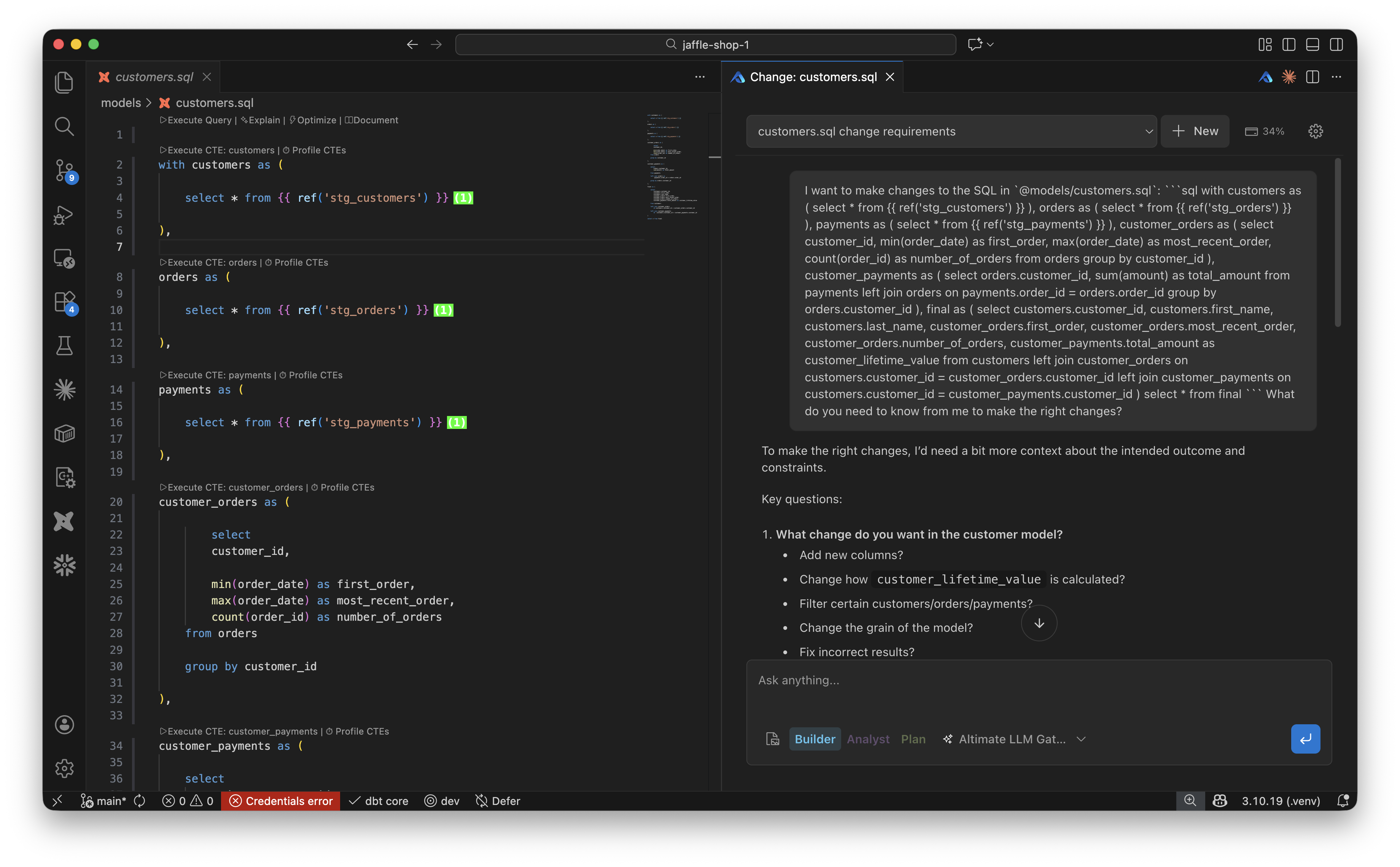1400x867 pixels.
Task: Click the Altimate icon in chat tab toolbar
Action: click(x=1266, y=77)
